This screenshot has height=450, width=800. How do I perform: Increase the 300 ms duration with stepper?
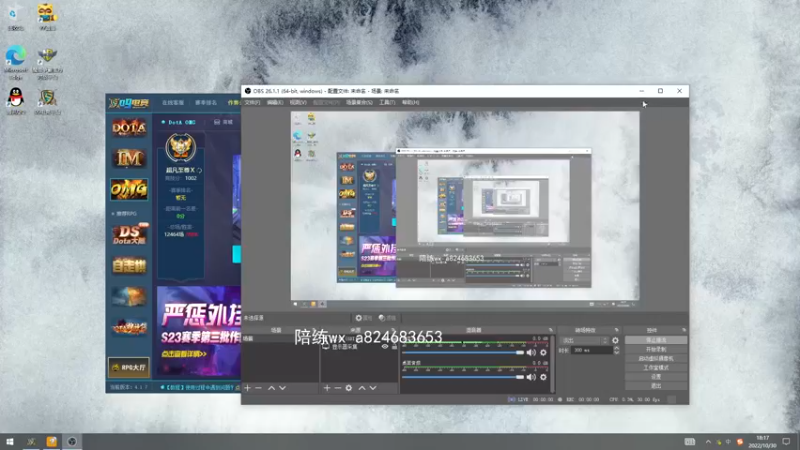[x=616, y=348]
